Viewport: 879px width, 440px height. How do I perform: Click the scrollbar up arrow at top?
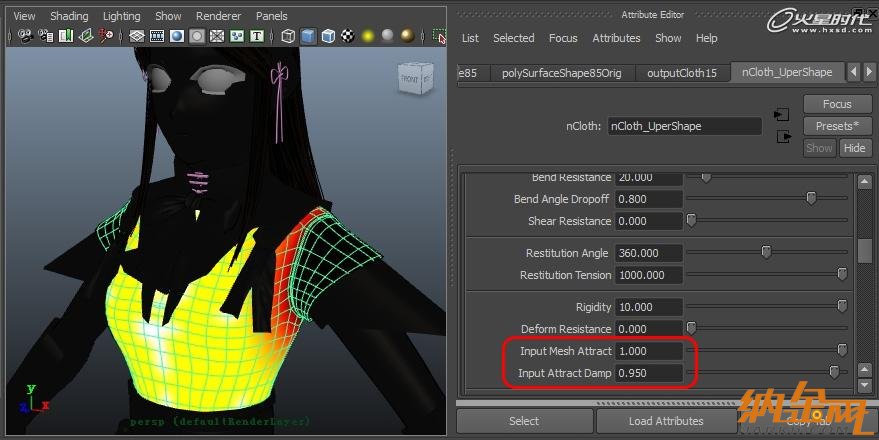[864, 182]
